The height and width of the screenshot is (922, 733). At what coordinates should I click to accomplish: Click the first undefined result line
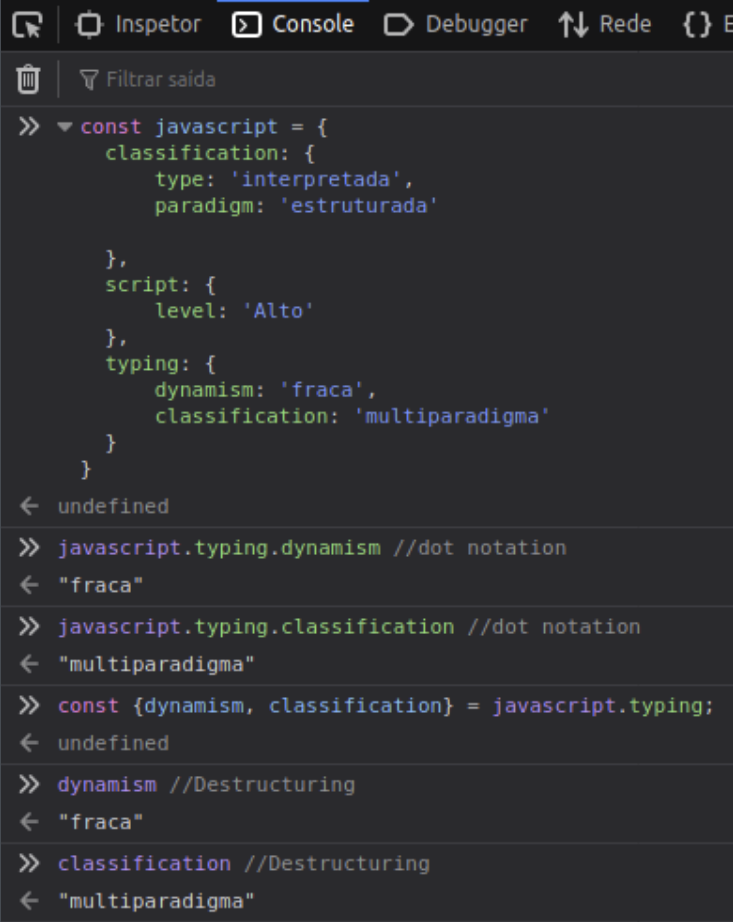click(113, 506)
